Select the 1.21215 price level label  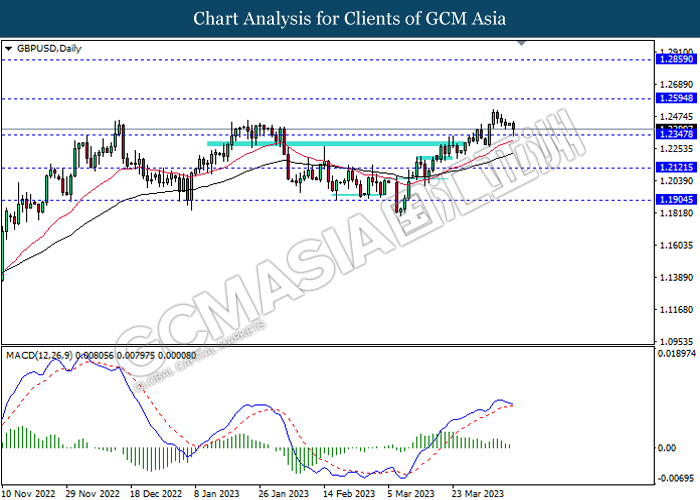coord(676,167)
